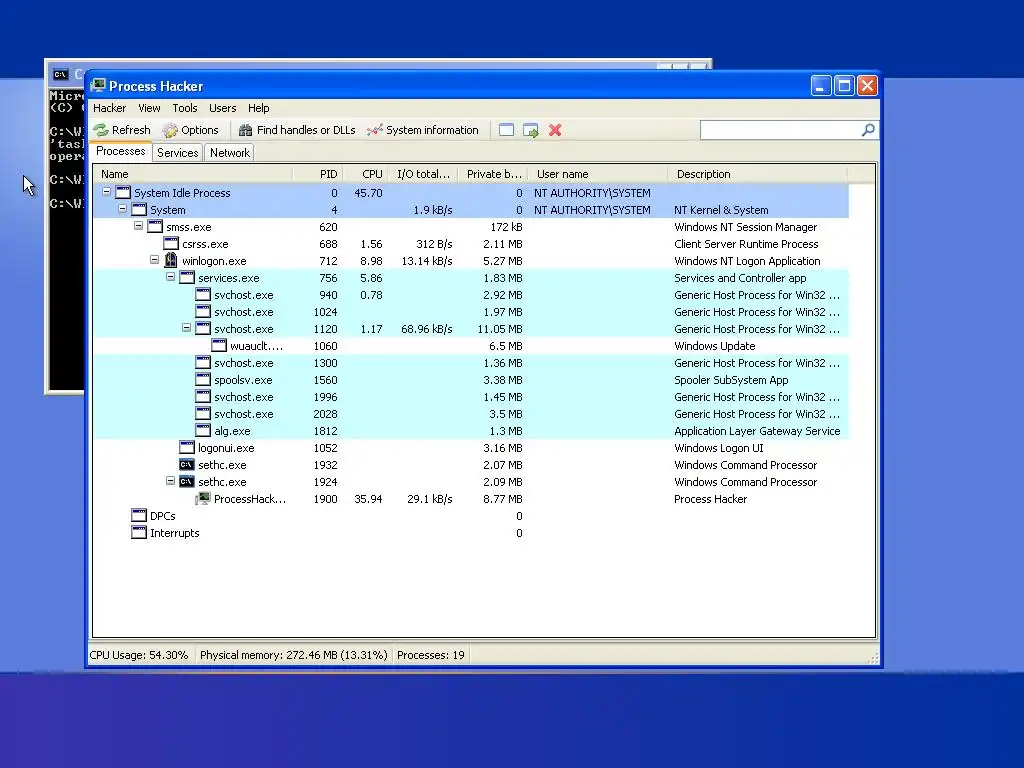The height and width of the screenshot is (768, 1024).
Task: Sort by the Name column header
Action: click(193, 174)
